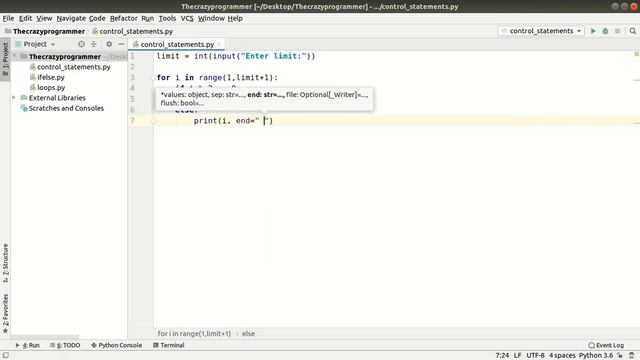Click the lock read-only icon in the status bar
Screen dimensions: 640x360
tap(620, 356)
